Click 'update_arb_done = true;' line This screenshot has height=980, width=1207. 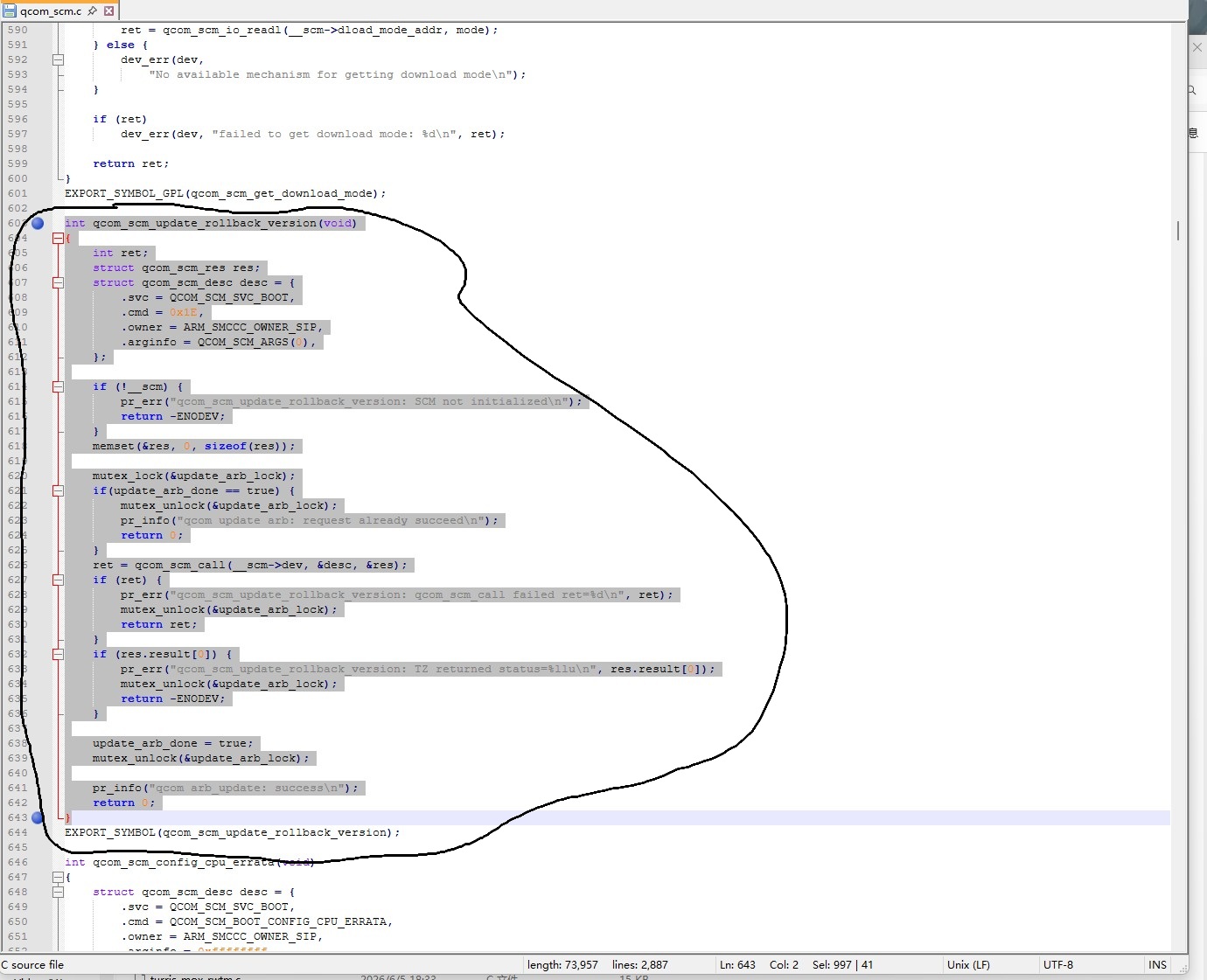172,743
